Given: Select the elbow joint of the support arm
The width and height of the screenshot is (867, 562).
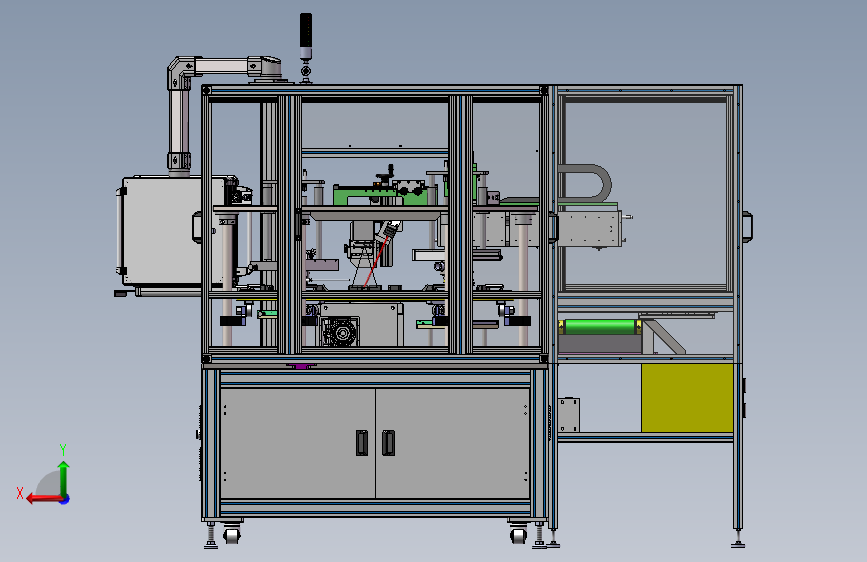Looking at the screenshot, I should click(x=182, y=70).
